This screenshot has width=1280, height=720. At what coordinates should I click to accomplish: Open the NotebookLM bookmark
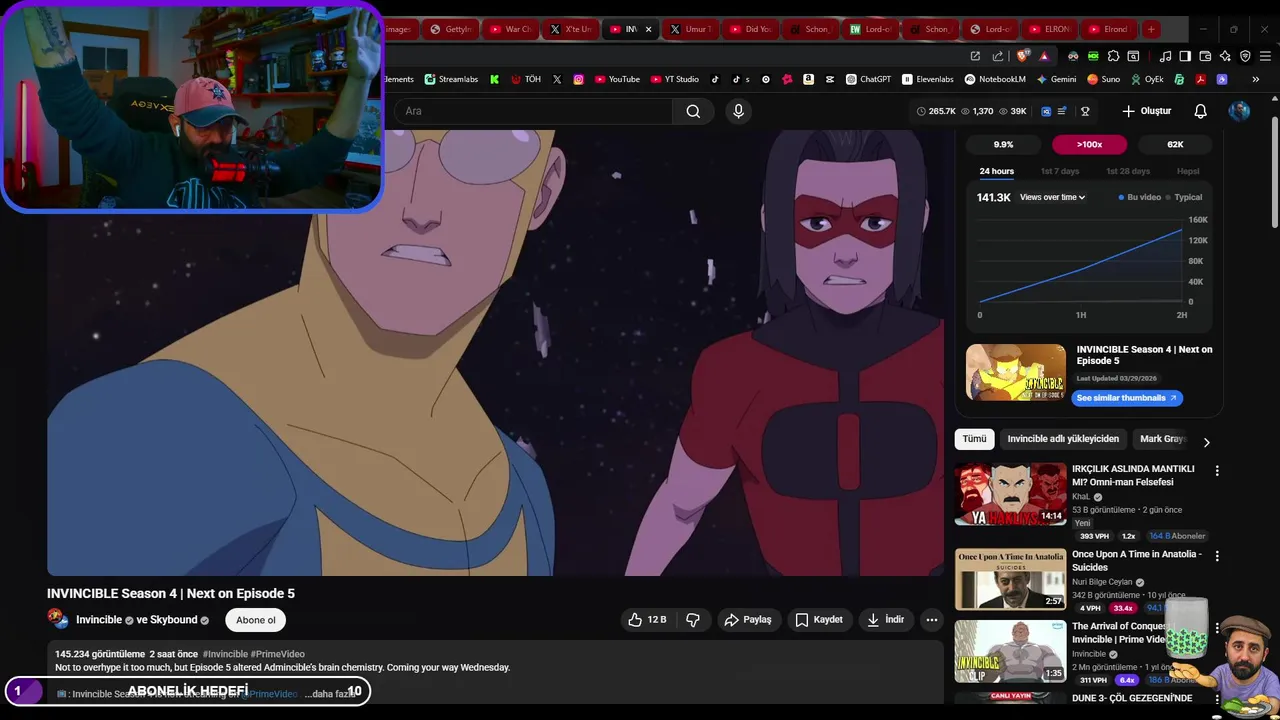(994, 79)
